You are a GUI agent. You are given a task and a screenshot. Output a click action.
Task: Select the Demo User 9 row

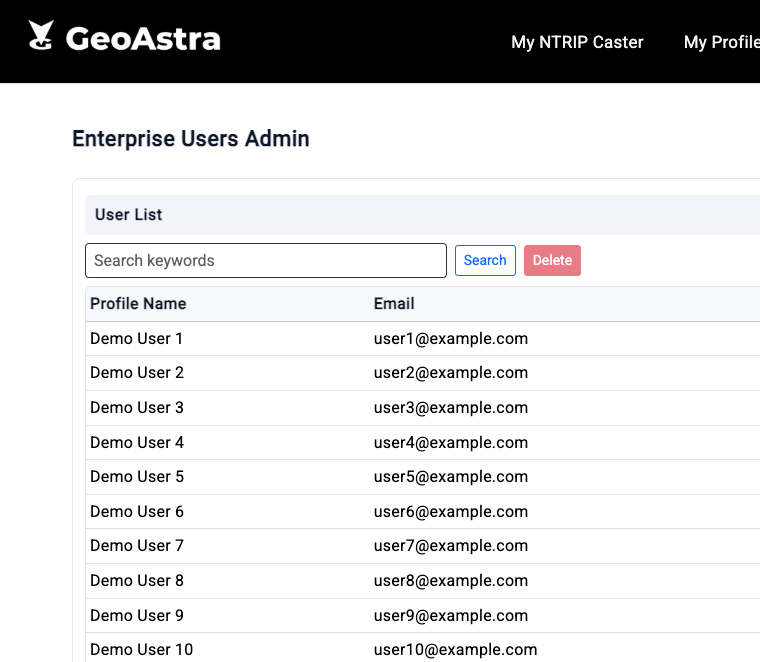pos(423,615)
